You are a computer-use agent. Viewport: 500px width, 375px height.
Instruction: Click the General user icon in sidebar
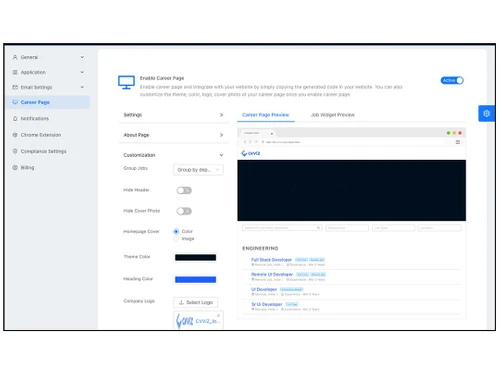[15, 57]
